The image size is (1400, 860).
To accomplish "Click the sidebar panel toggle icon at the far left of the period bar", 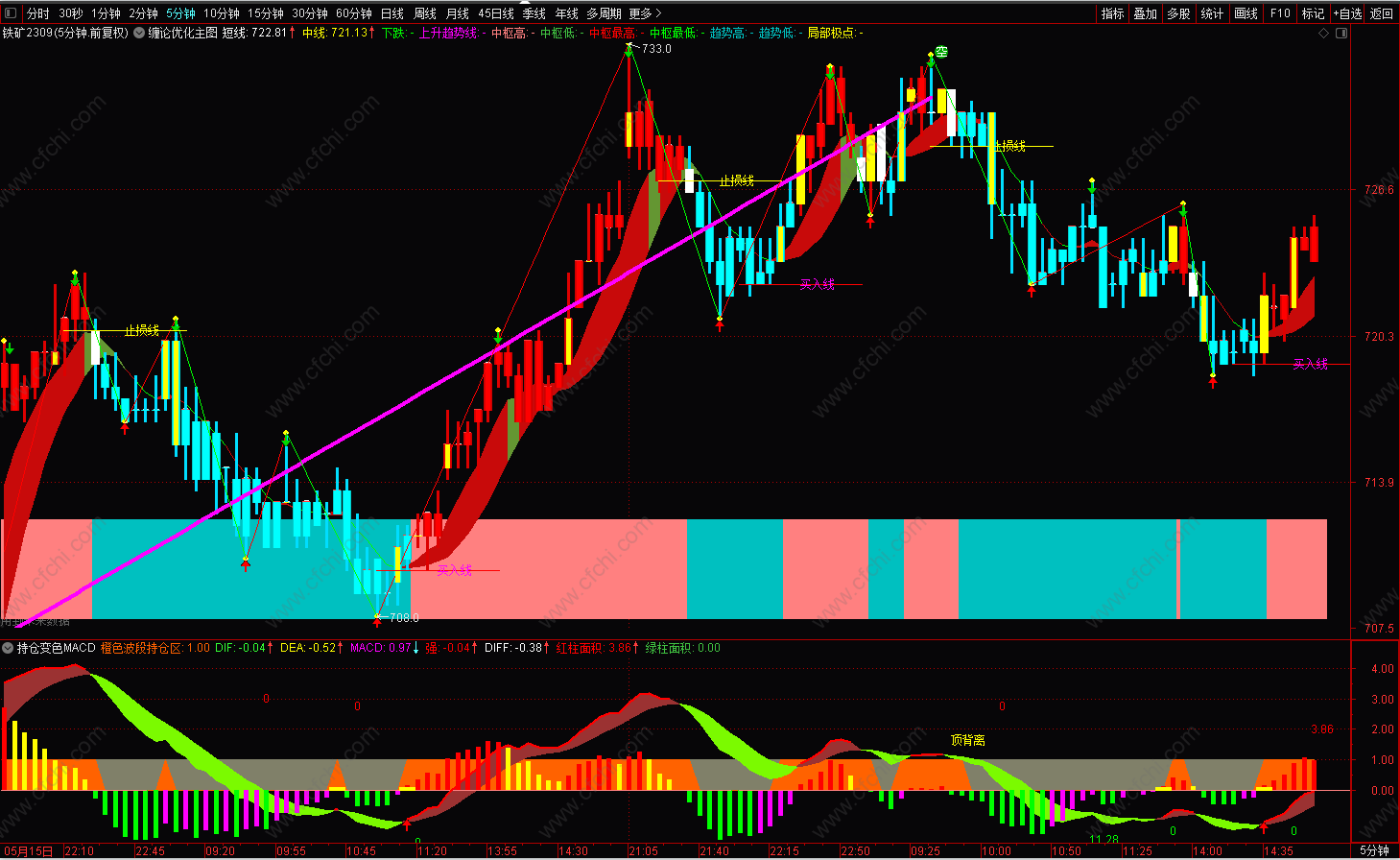I will pyautogui.click(x=11, y=13).
